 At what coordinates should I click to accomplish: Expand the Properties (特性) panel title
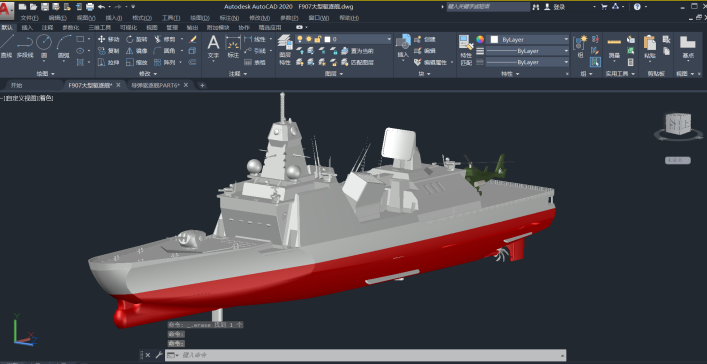click(x=510, y=74)
